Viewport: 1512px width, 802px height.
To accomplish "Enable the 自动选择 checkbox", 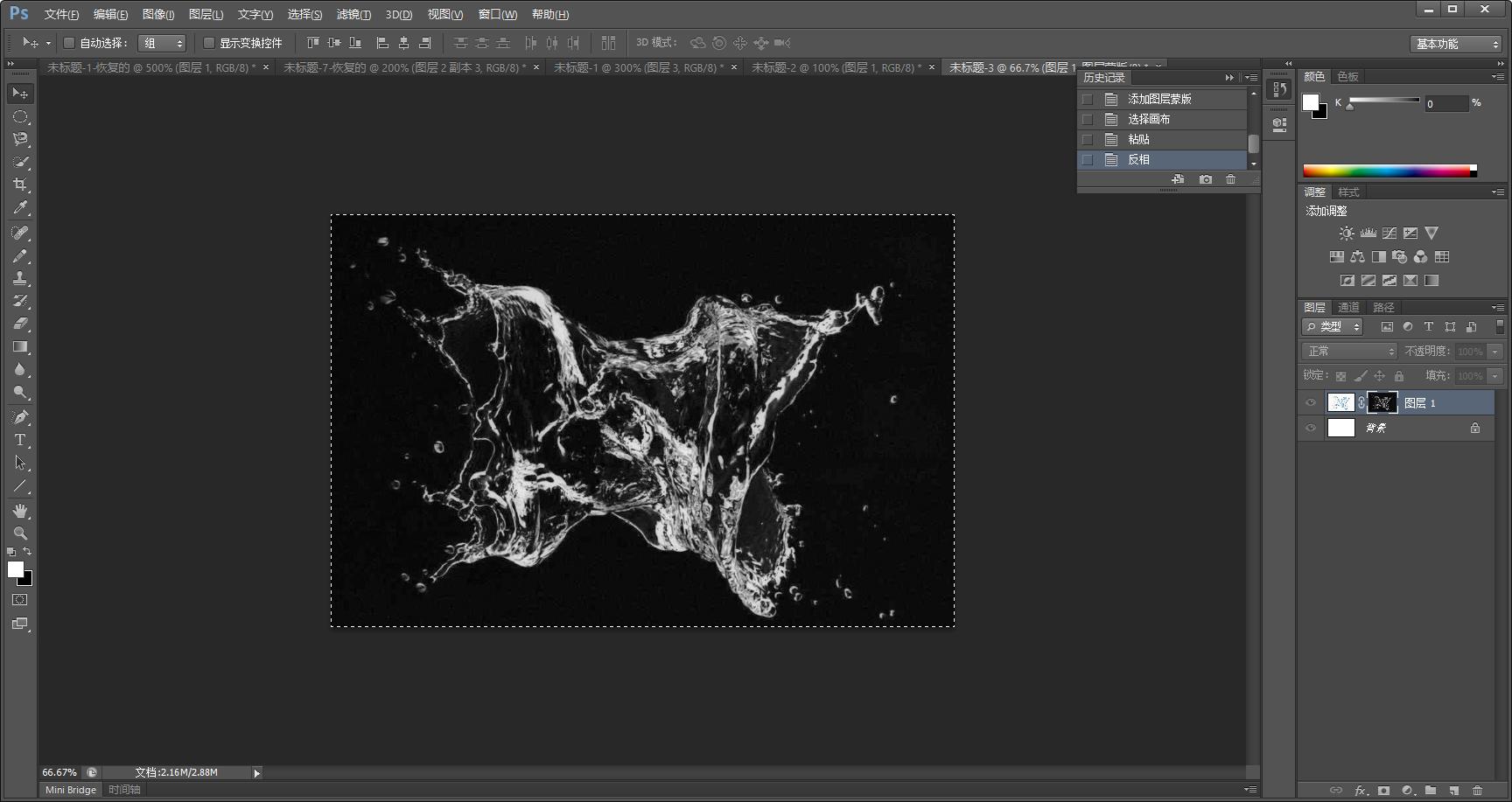I will click(x=69, y=43).
